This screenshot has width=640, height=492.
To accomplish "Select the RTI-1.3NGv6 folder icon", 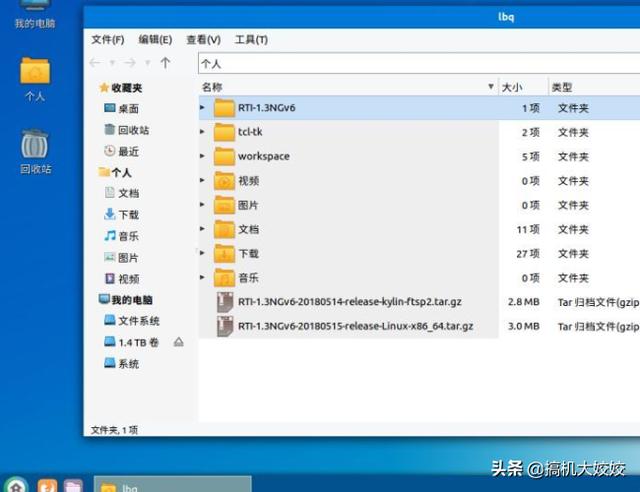I will 224,108.
